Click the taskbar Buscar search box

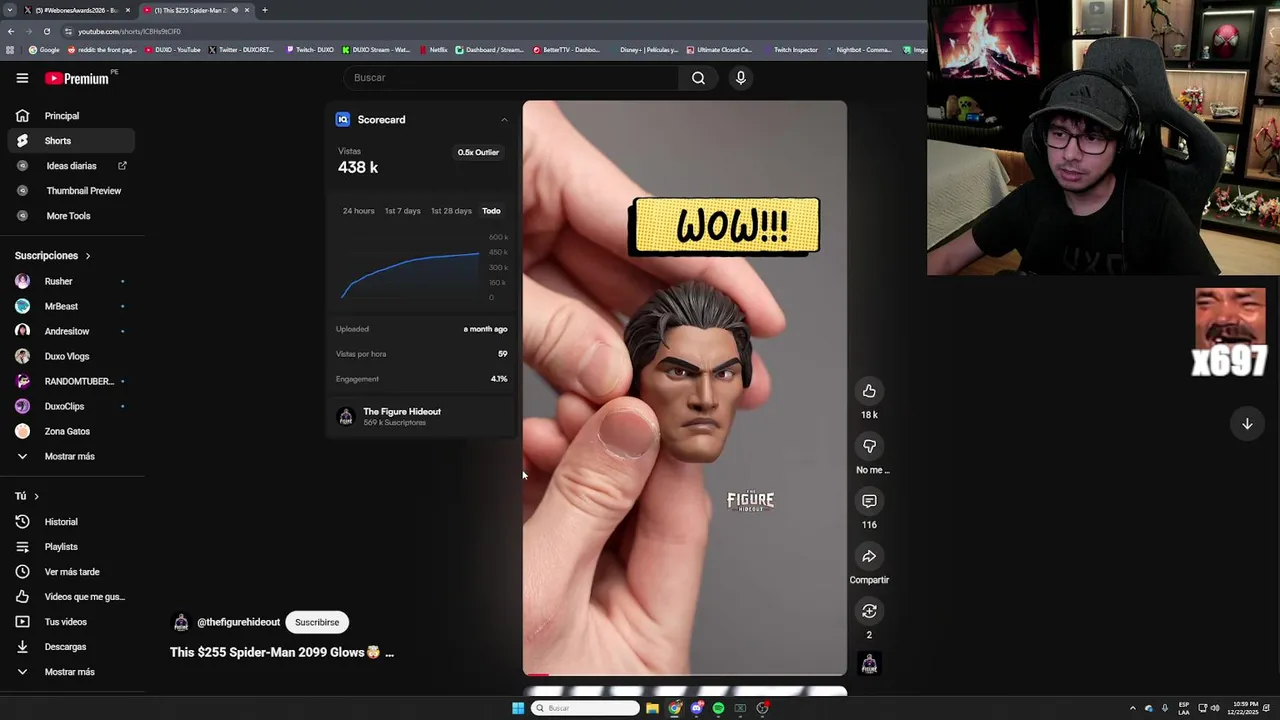click(x=585, y=708)
